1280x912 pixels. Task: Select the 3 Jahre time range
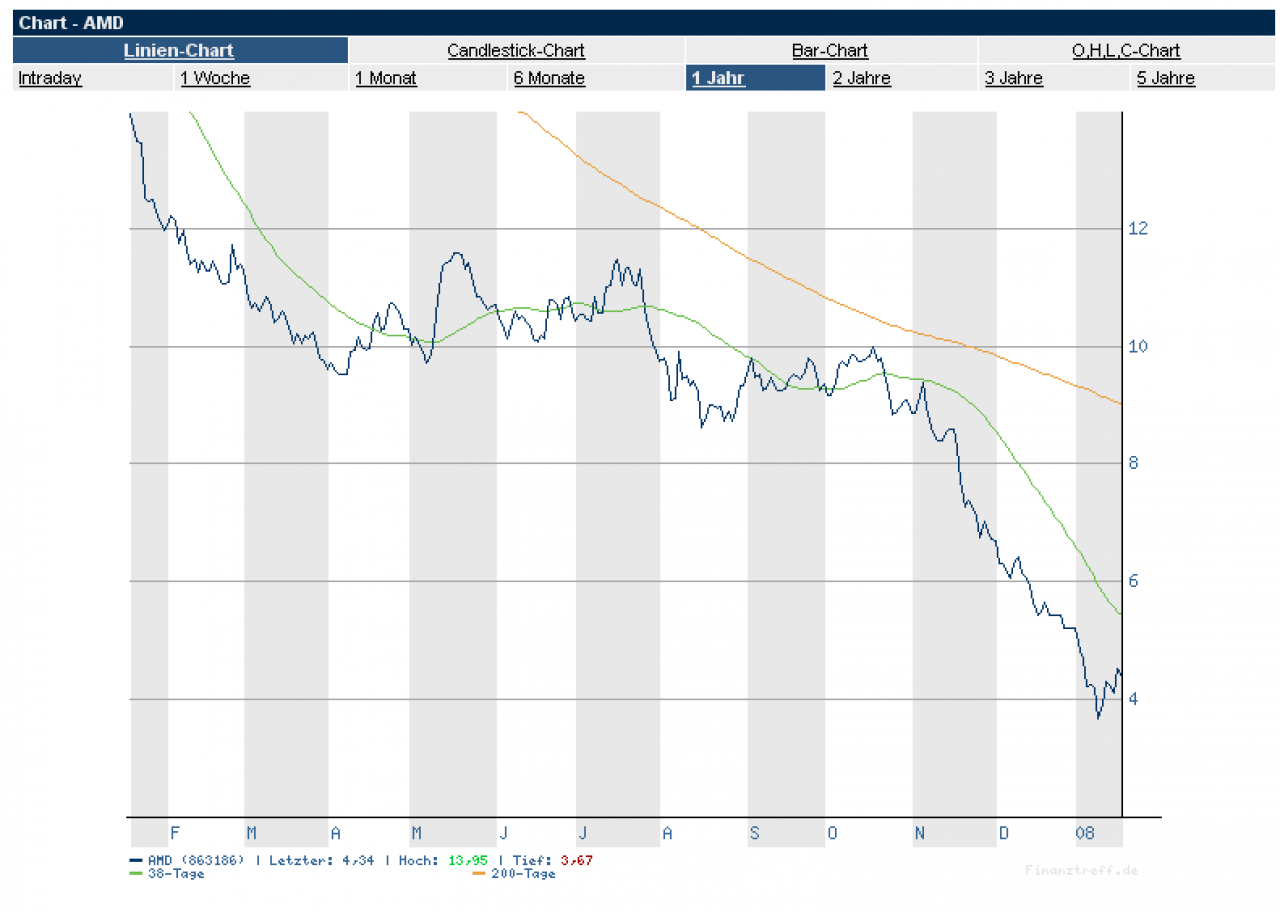[1013, 78]
